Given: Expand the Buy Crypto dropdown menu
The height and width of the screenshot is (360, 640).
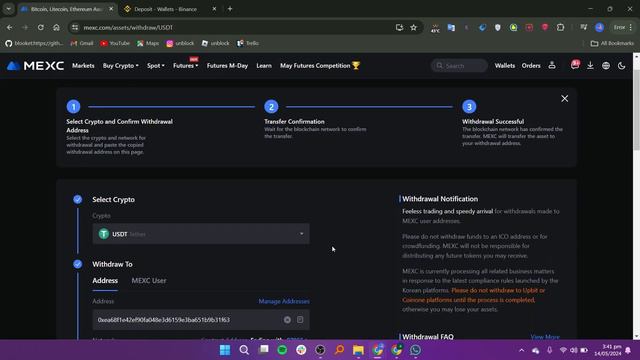Looking at the screenshot, I should pyautogui.click(x=120, y=65).
